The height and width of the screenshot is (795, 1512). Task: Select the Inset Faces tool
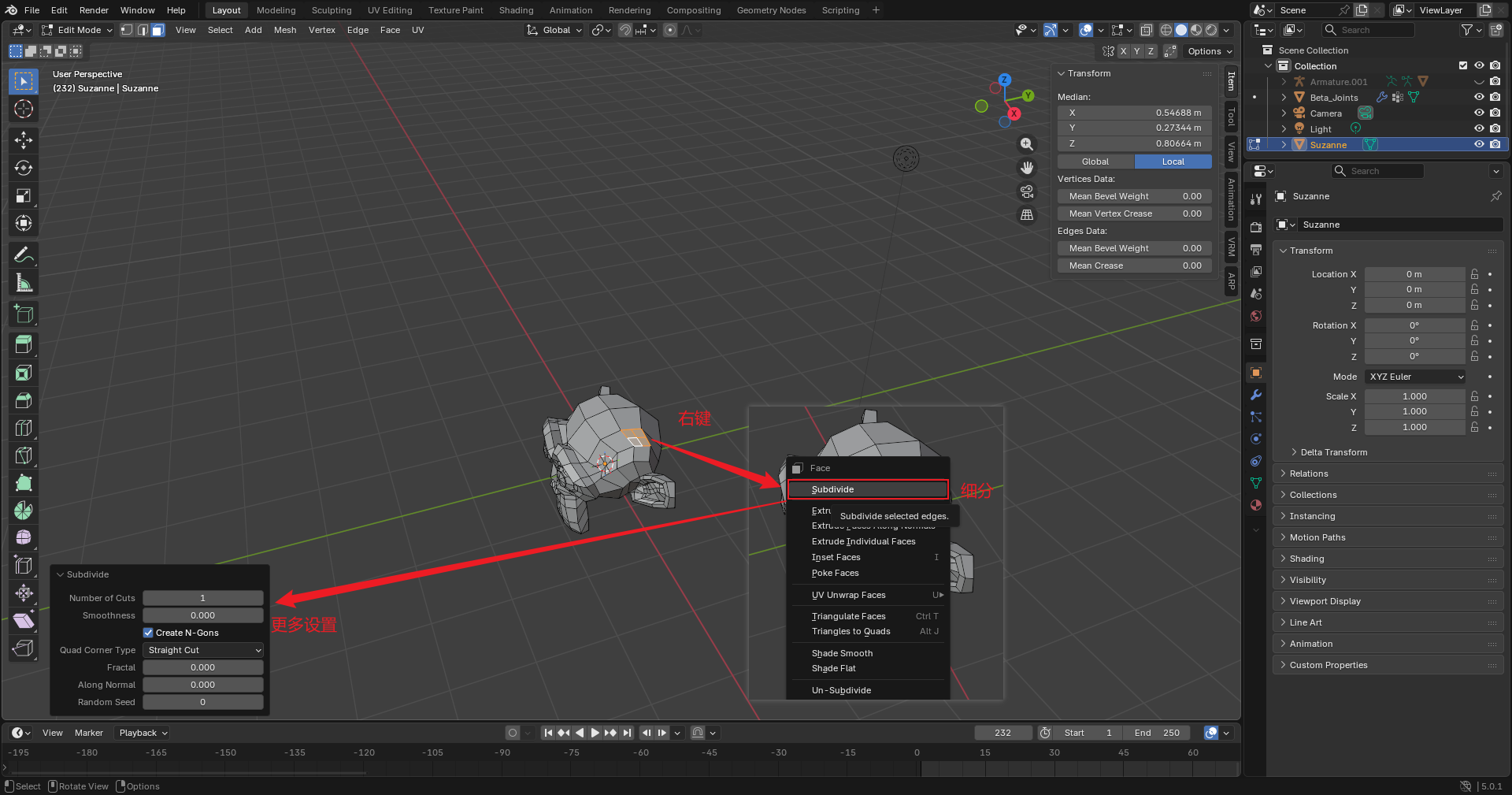(x=24, y=373)
